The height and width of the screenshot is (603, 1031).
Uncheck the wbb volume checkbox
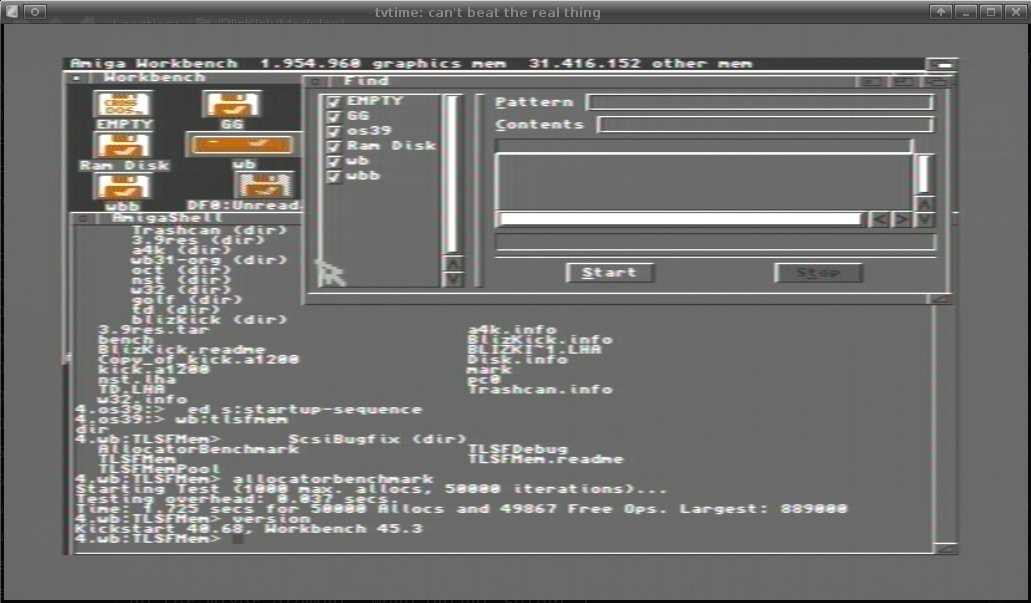[333, 176]
